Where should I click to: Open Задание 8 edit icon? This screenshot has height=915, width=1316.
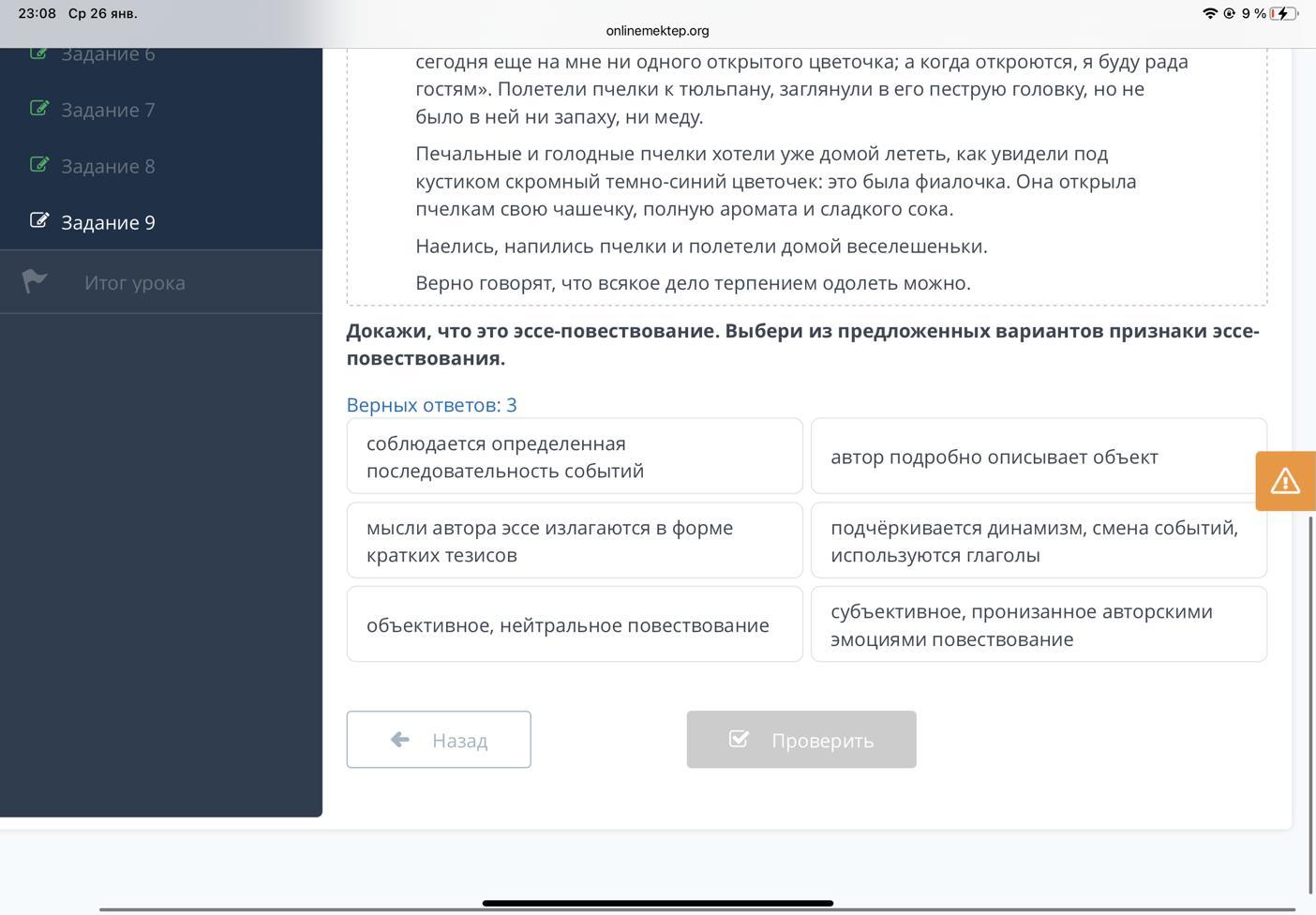pos(38,165)
